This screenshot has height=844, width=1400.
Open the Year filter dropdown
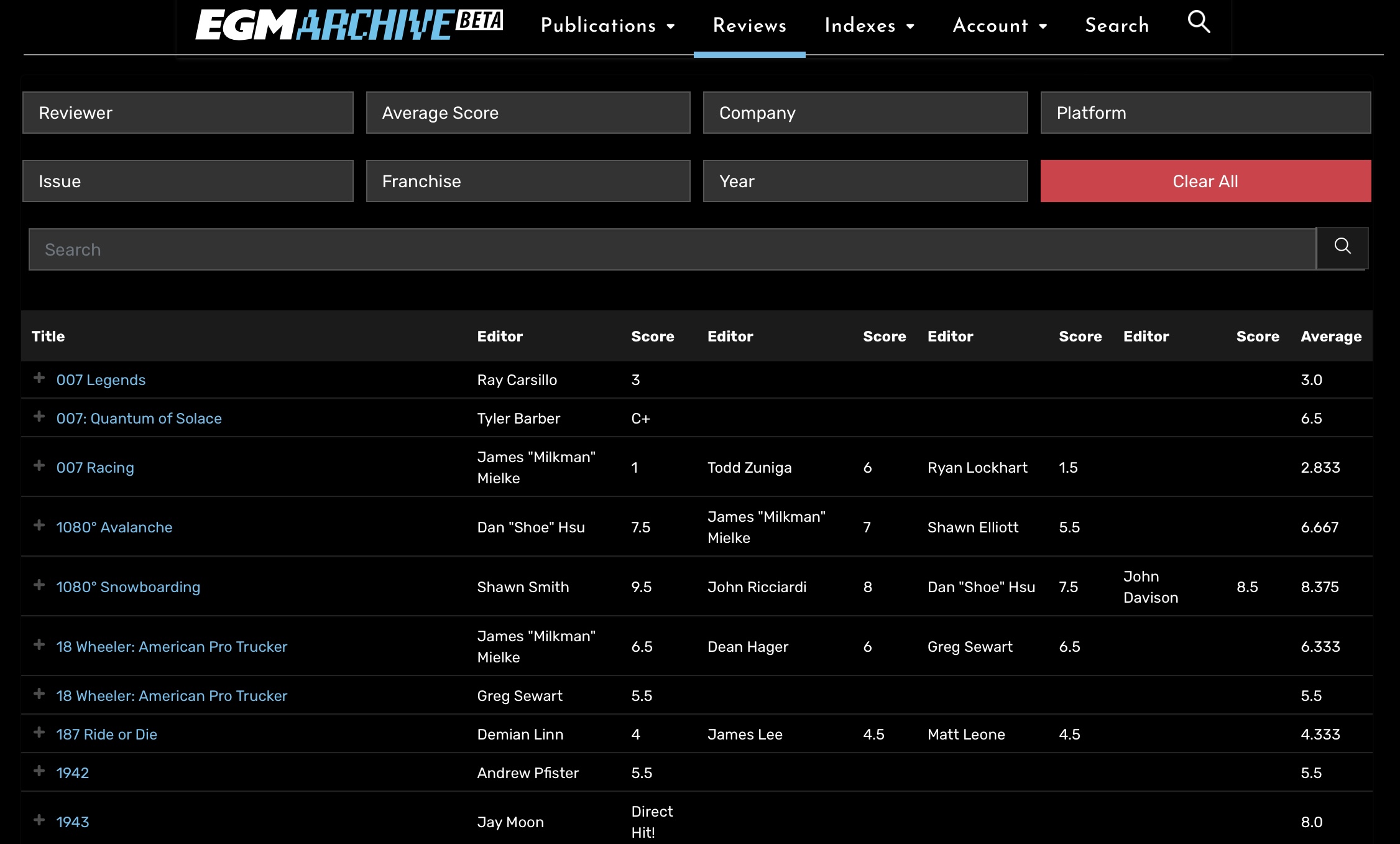click(x=865, y=181)
